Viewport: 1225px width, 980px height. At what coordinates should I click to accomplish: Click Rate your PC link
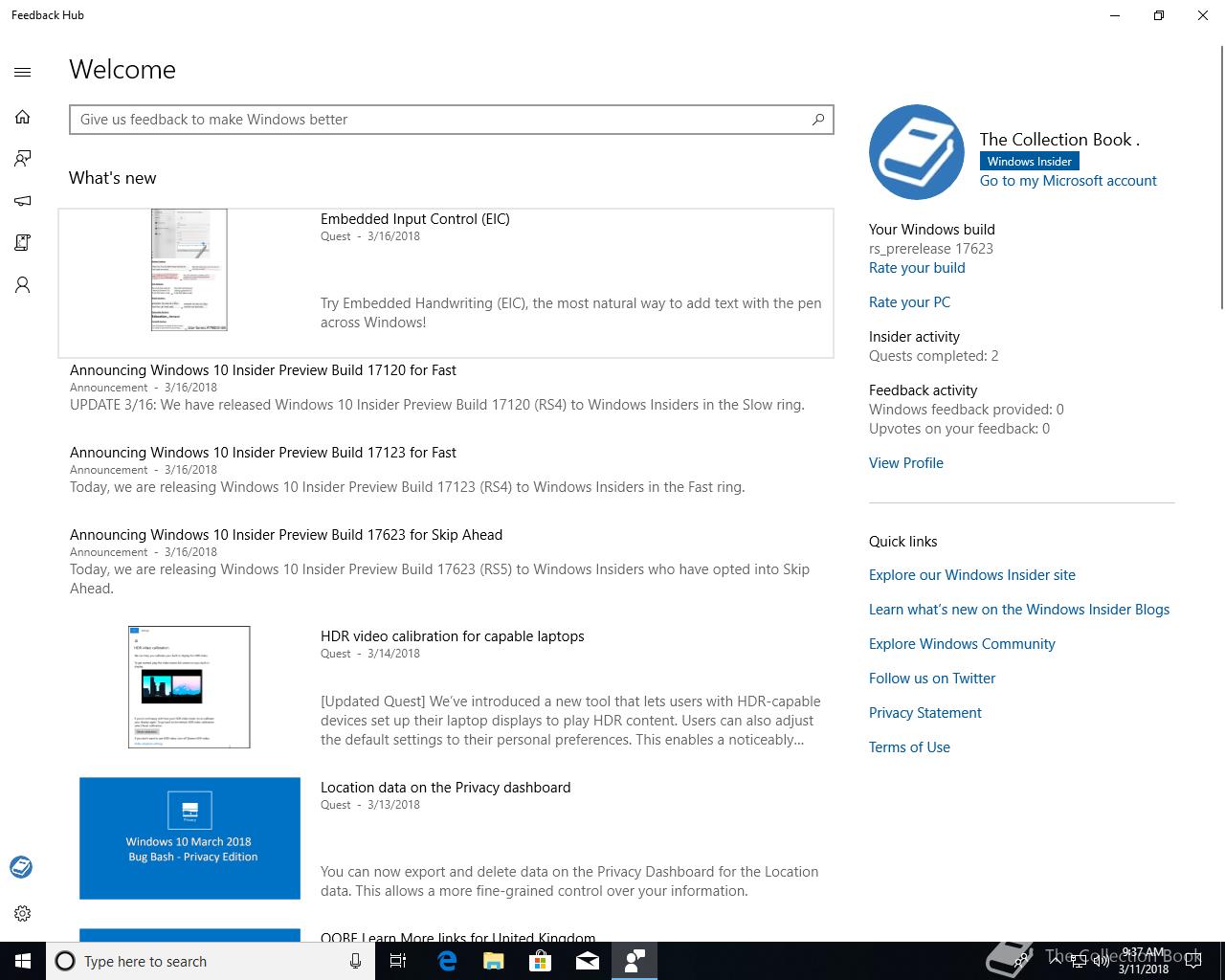click(x=909, y=302)
